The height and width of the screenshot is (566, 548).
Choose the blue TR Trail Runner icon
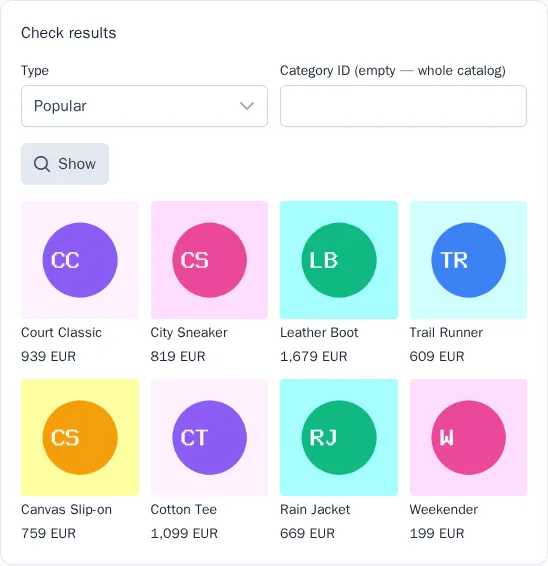coord(468,260)
